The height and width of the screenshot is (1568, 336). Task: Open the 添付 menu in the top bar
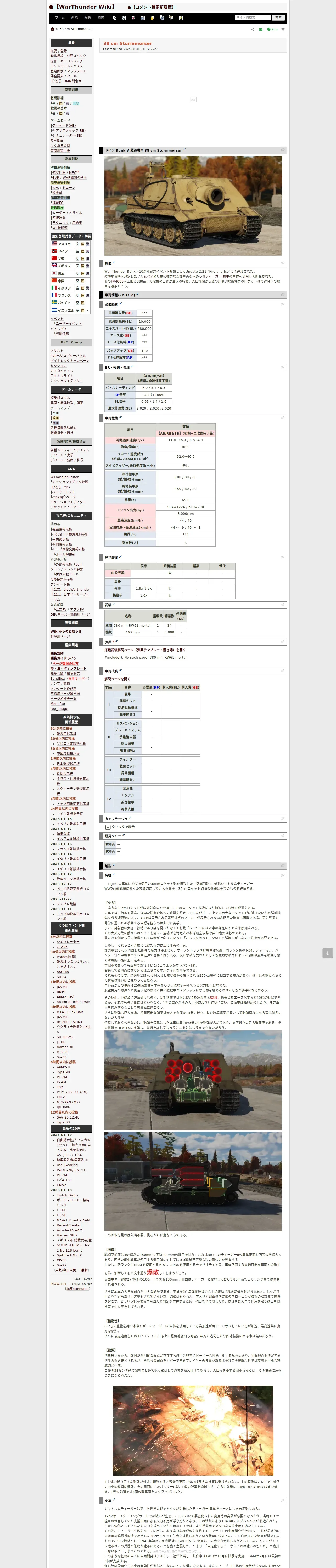tap(101, 18)
